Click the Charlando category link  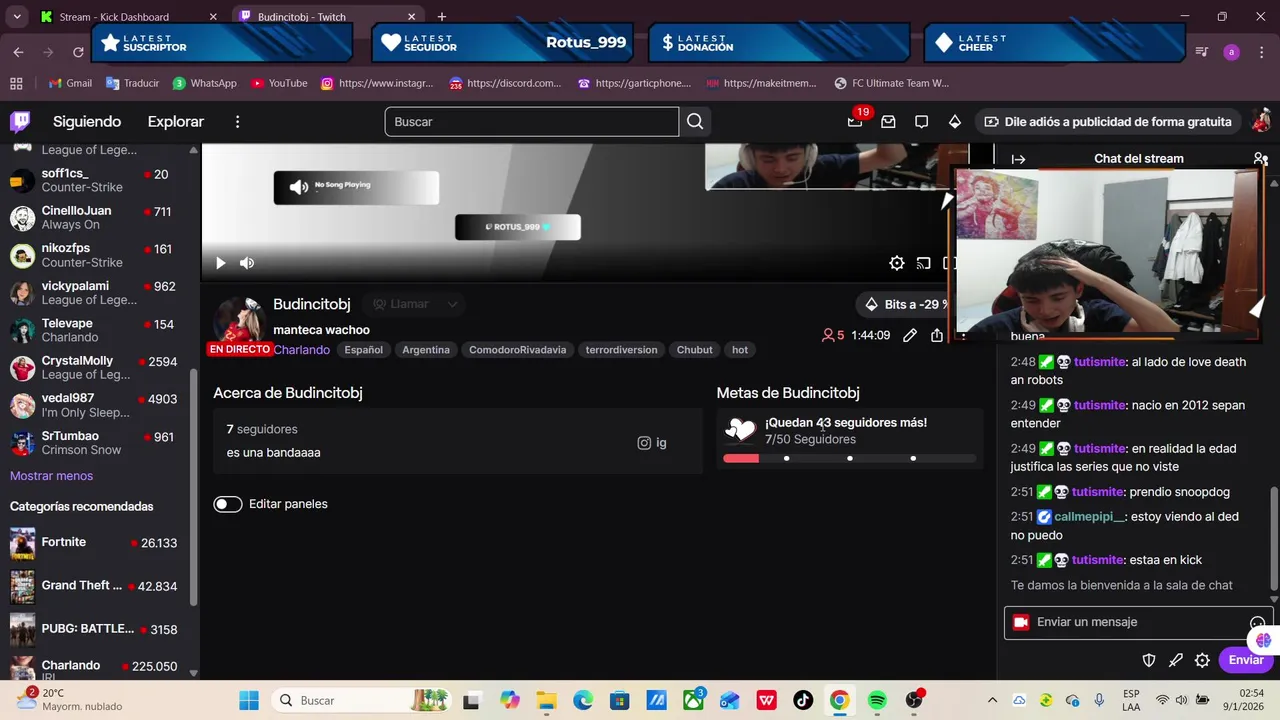[x=301, y=350]
